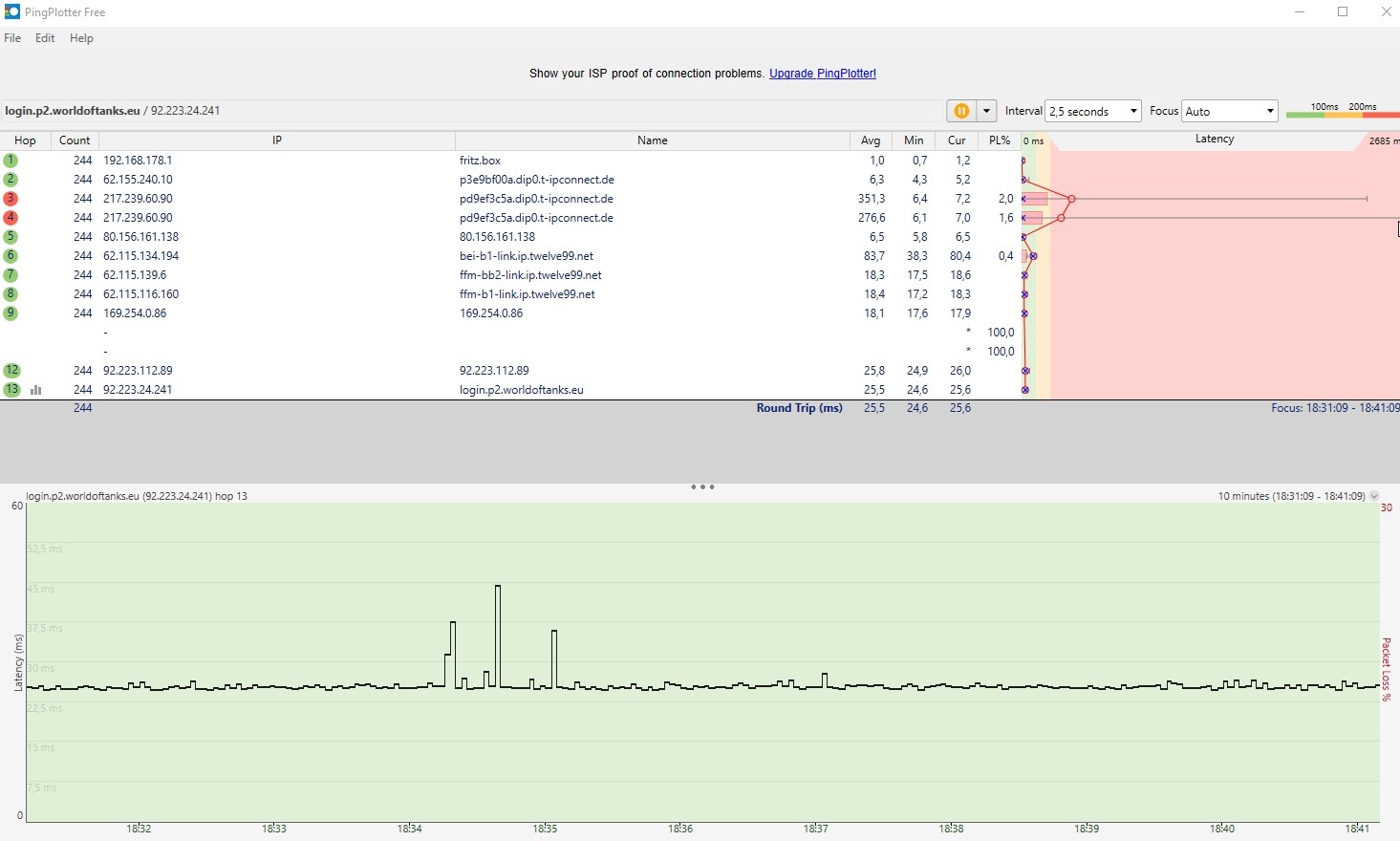Follow the Upgrade PingPlotter! link
The width and height of the screenshot is (1400, 841).
823,74
